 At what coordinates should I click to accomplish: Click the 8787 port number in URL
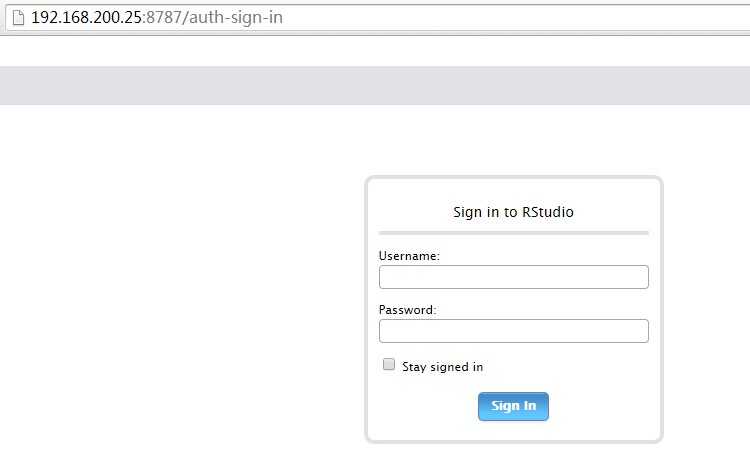point(161,18)
